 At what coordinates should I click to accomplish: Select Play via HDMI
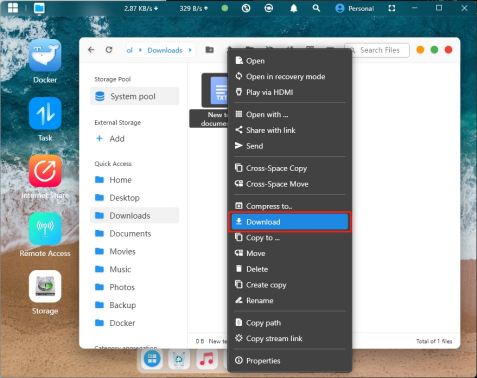[289, 92]
